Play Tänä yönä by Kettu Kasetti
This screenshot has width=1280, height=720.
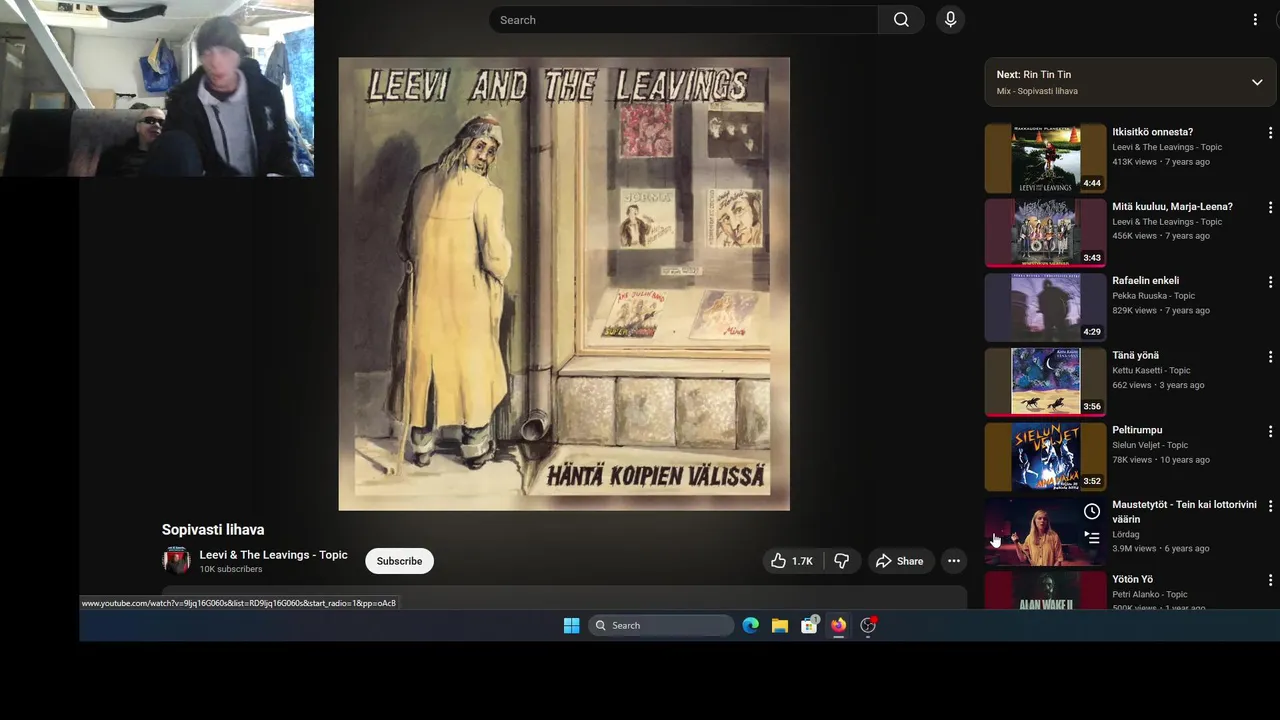pos(1045,381)
